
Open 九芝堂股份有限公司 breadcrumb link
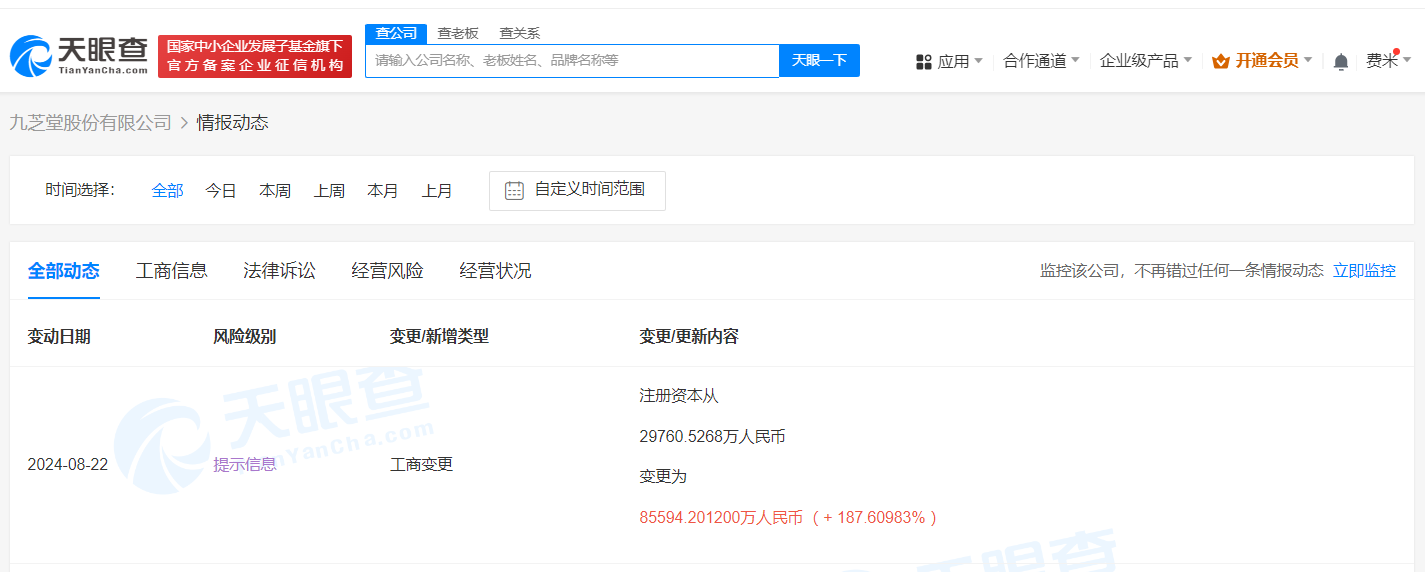[x=91, y=123]
